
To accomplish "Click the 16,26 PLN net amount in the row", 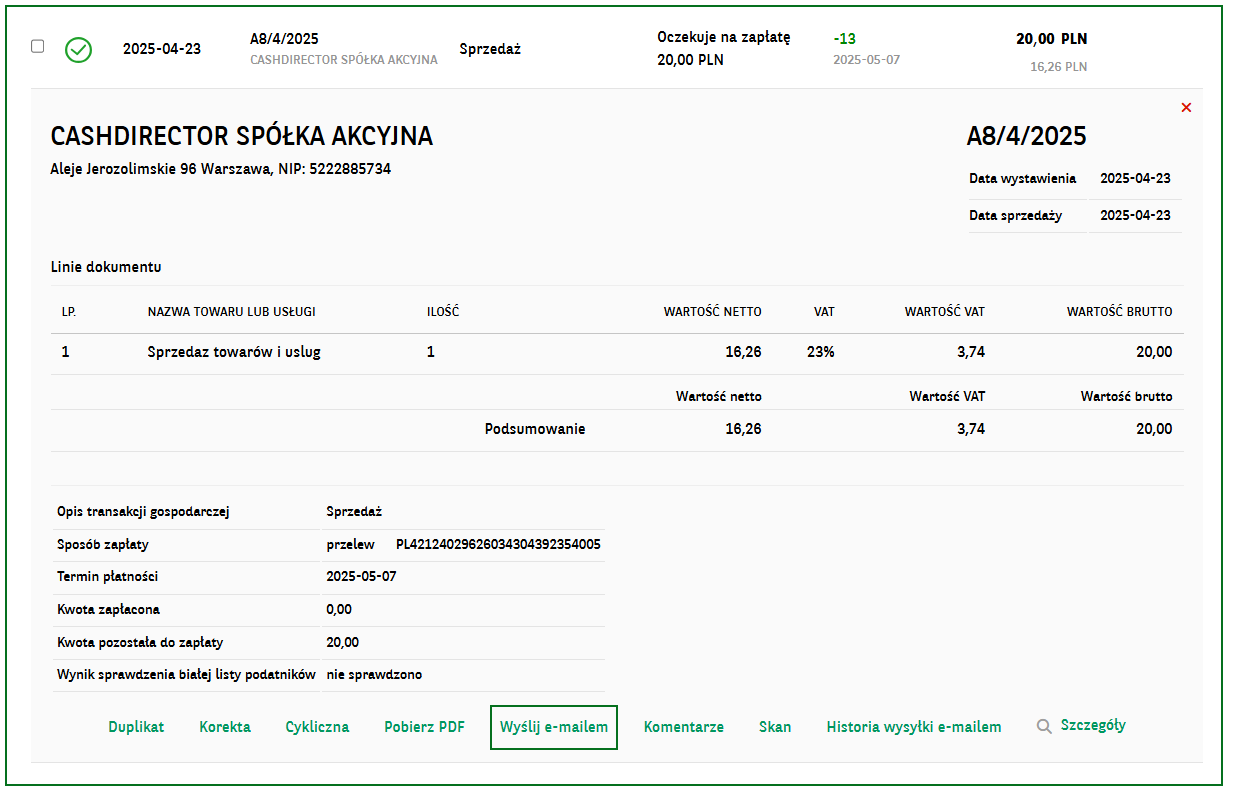I will click(1058, 67).
